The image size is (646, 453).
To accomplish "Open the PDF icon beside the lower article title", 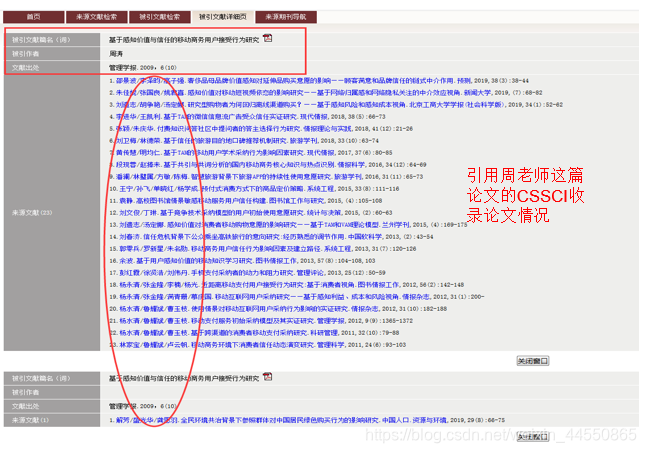I will [268, 377].
